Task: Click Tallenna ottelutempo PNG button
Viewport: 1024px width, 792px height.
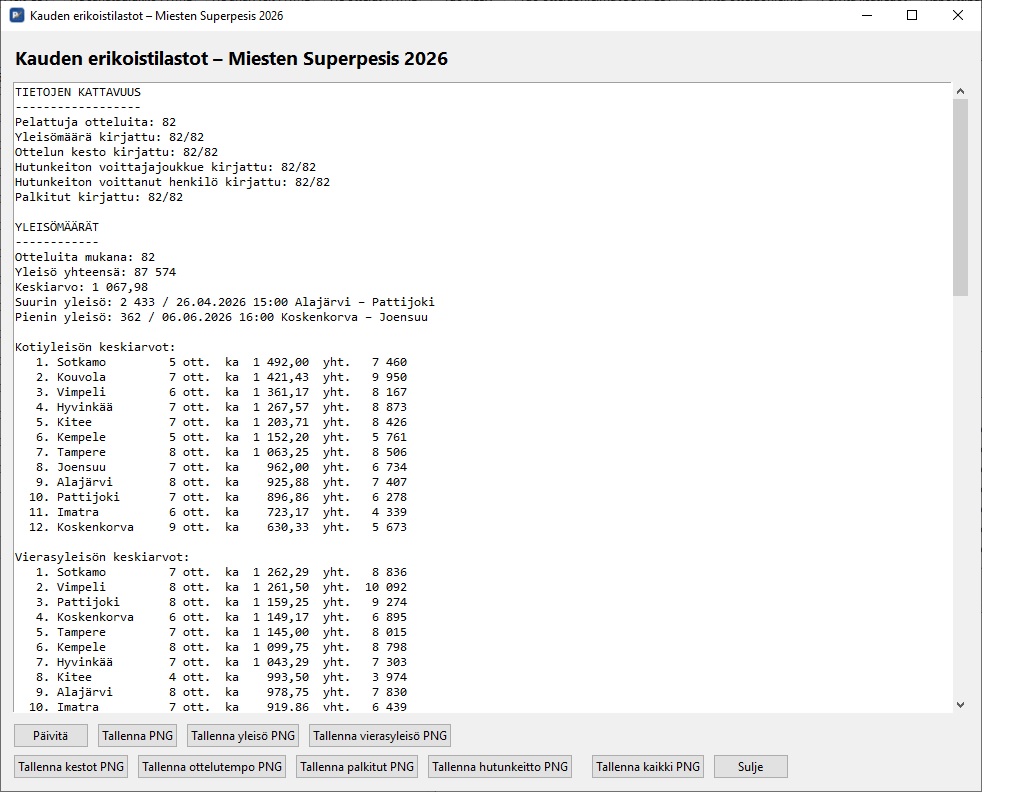Action: pos(212,767)
